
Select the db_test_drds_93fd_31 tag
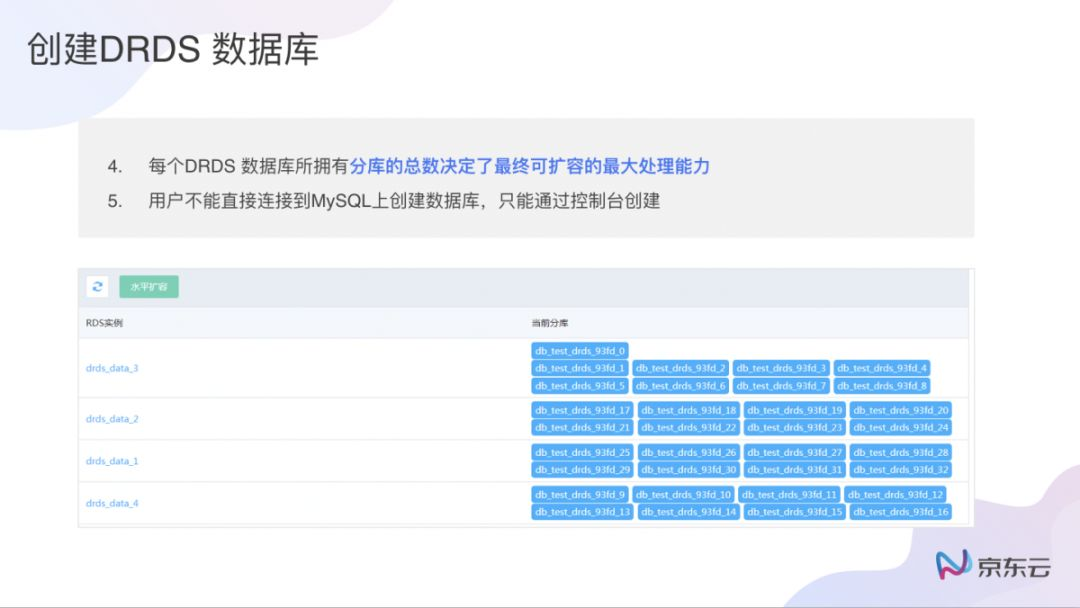[794, 470]
